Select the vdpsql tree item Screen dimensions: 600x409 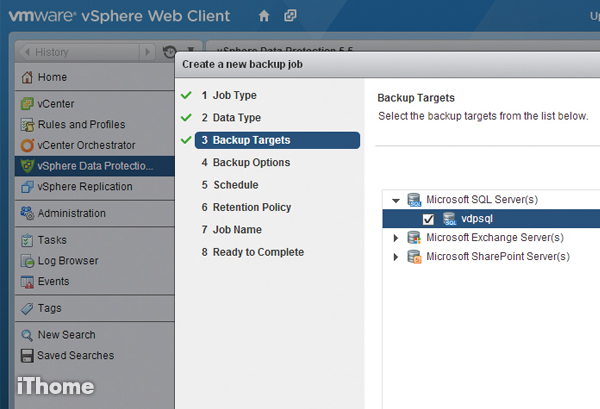click(476, 219)
